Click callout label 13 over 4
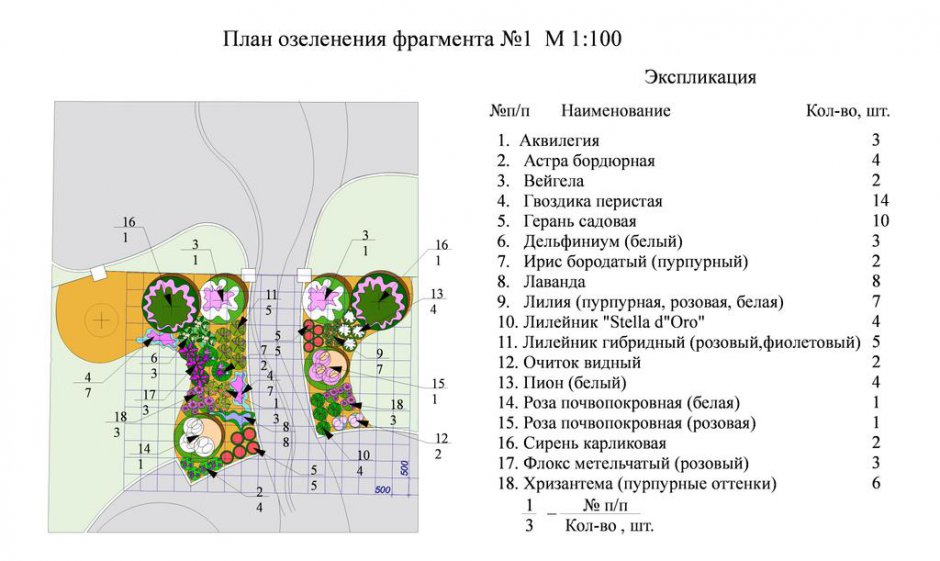Image resolution: width=940 pixels, height=561 pixels. (436, 301)
